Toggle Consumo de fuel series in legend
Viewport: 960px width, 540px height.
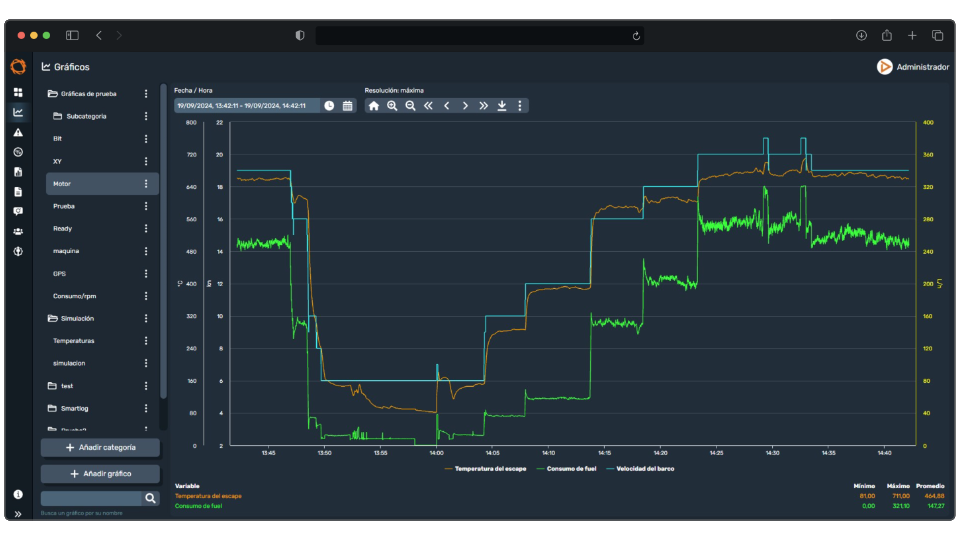click(x=569, y=468)
